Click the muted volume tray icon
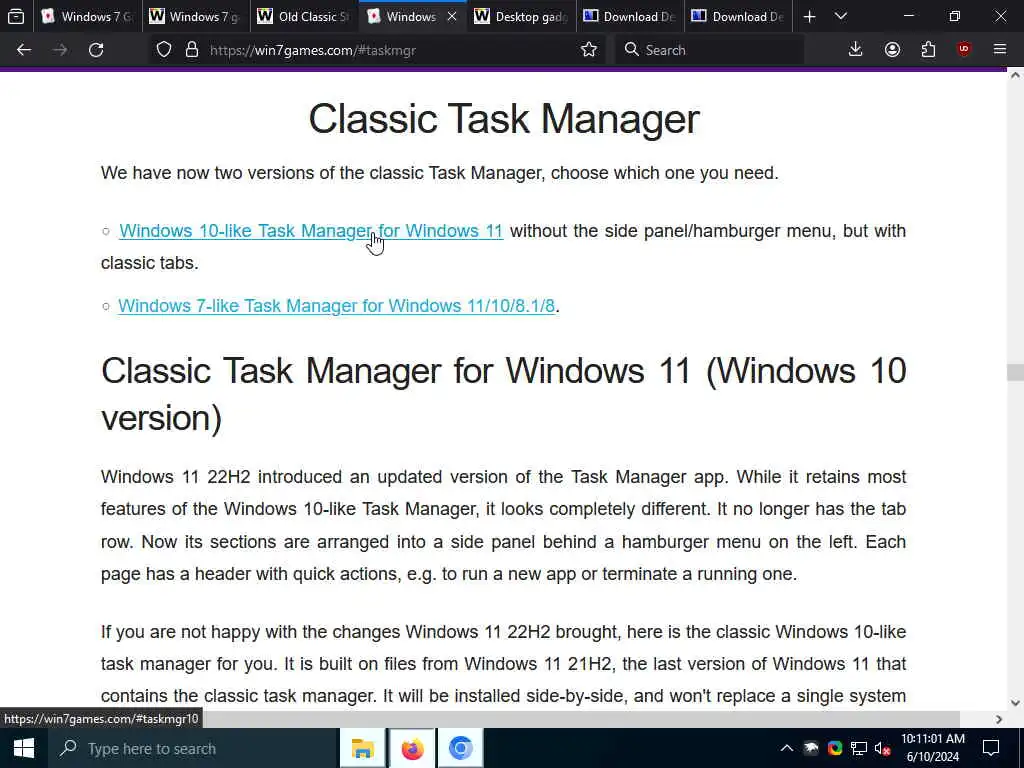1024x768 pixels. [x=883, y=748]
